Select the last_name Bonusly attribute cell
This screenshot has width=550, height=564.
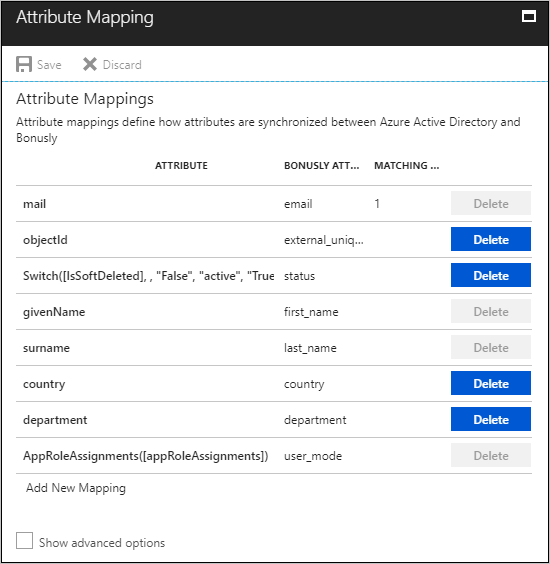click(310, 348)
